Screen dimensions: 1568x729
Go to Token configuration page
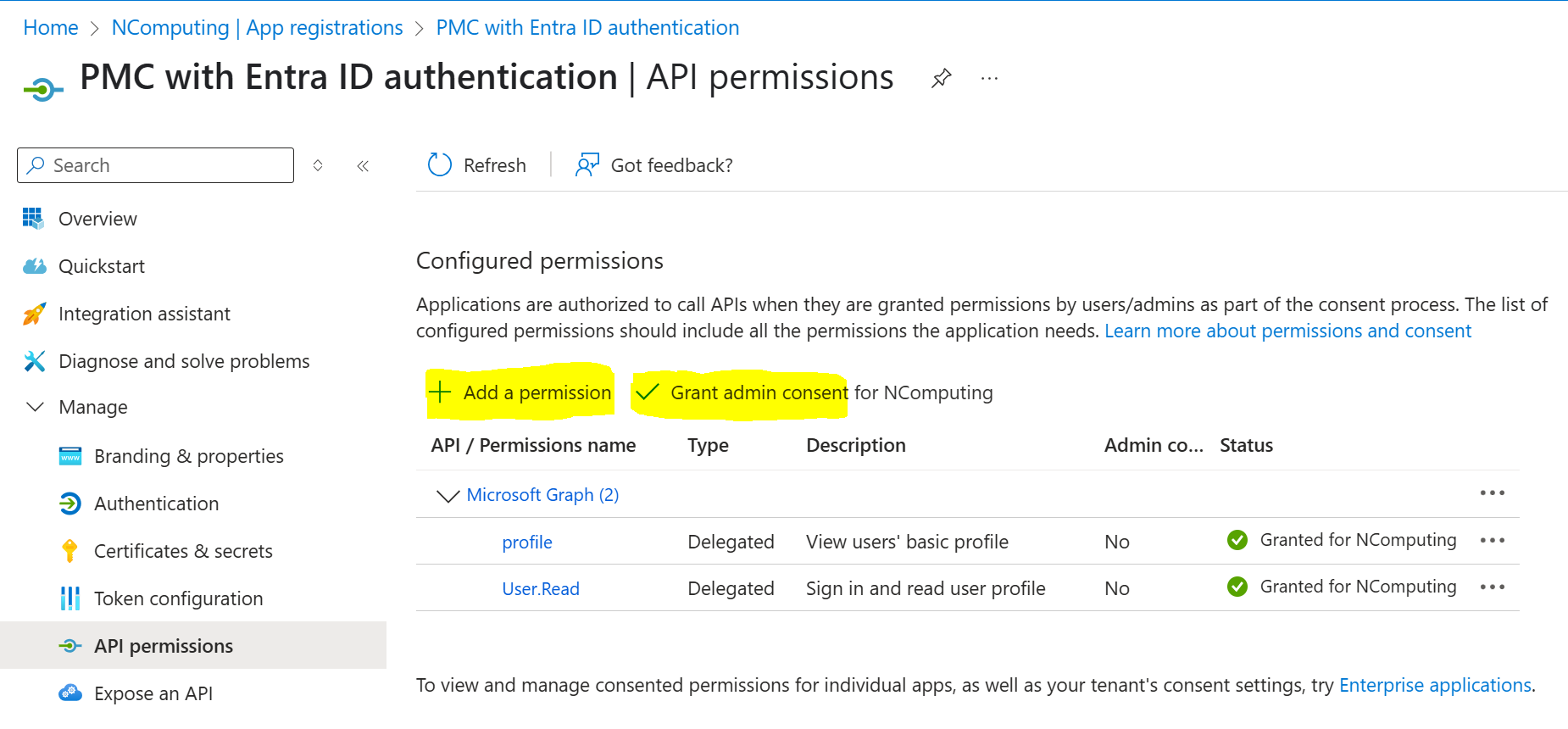(178, 598)
